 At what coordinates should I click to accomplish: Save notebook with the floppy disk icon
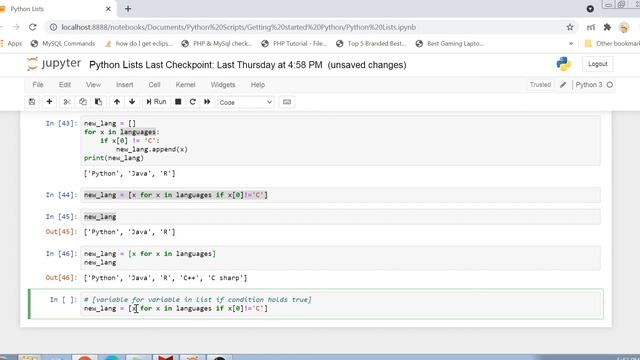click(32, 102)
